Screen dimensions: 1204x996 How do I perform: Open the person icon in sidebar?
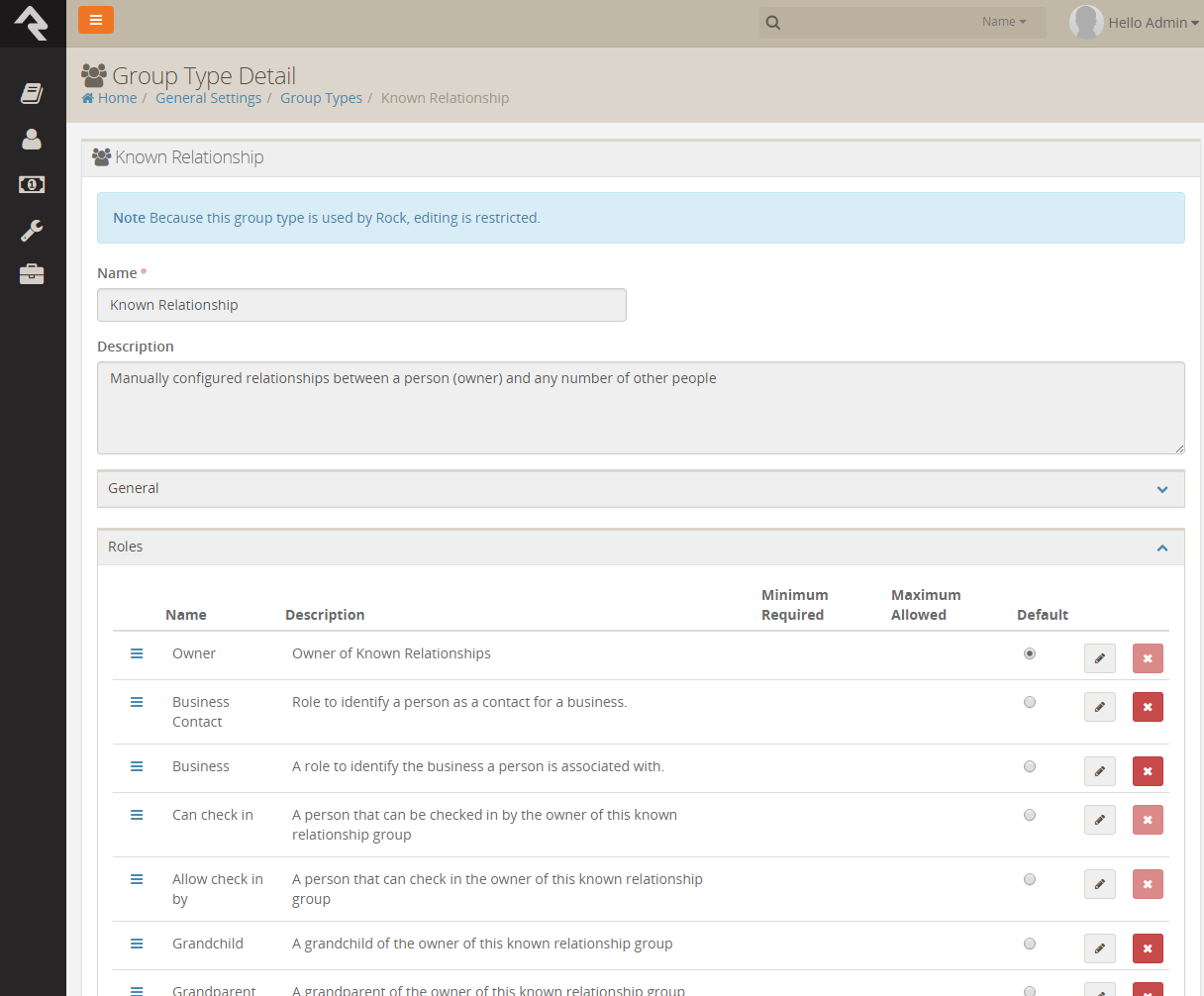[x=32, y=140]
